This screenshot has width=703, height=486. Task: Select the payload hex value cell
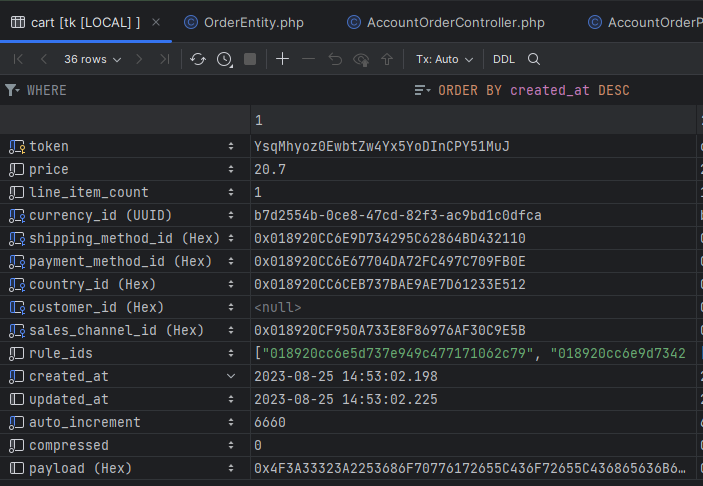(x=473, y=468)
